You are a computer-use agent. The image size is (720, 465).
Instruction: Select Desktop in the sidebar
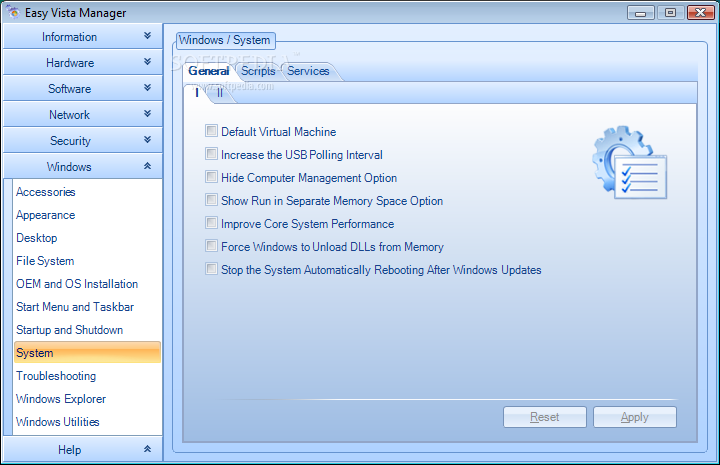click(37, 238)
